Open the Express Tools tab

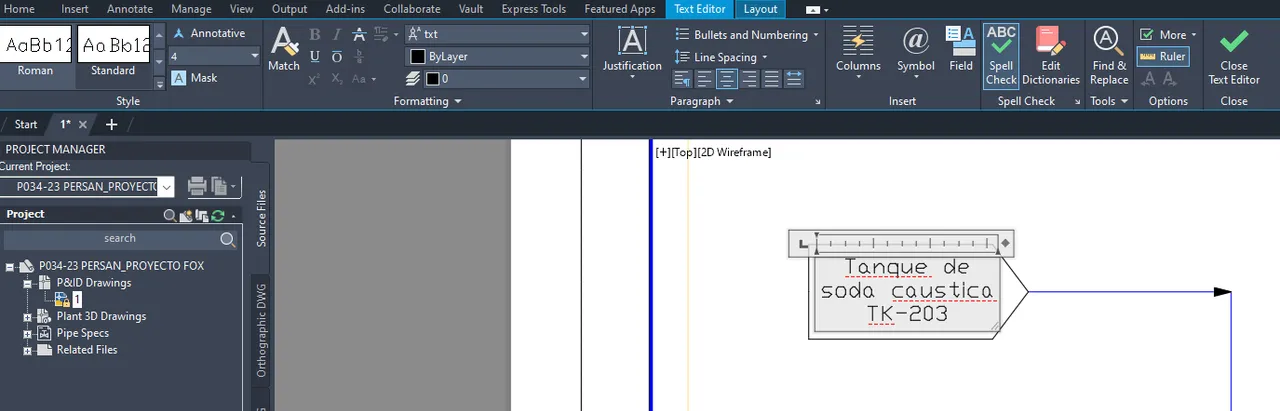[533, 9]
